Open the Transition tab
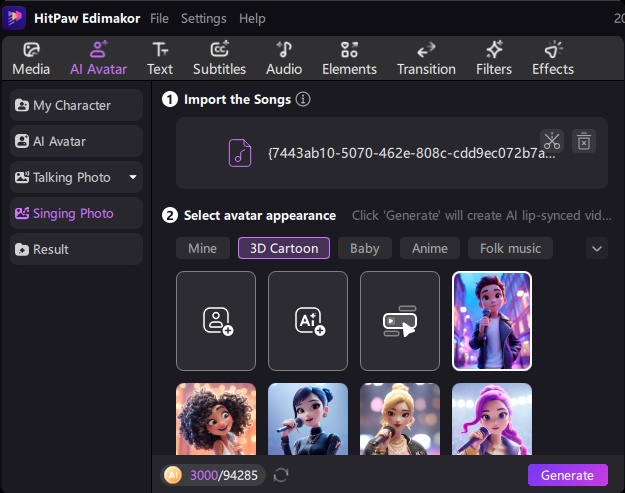The width and height of the screenshot is (625, 493). click(426, 59)
